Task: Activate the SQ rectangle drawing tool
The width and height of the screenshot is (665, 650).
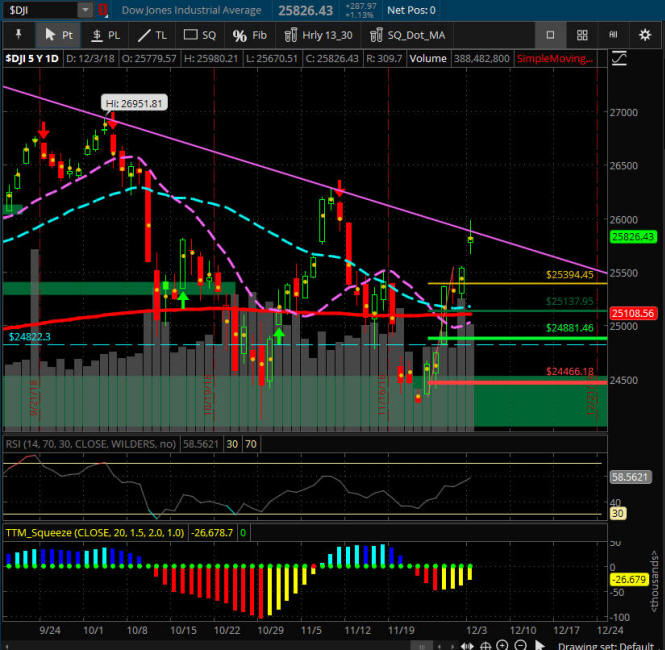Action: (x=200, y=35)
